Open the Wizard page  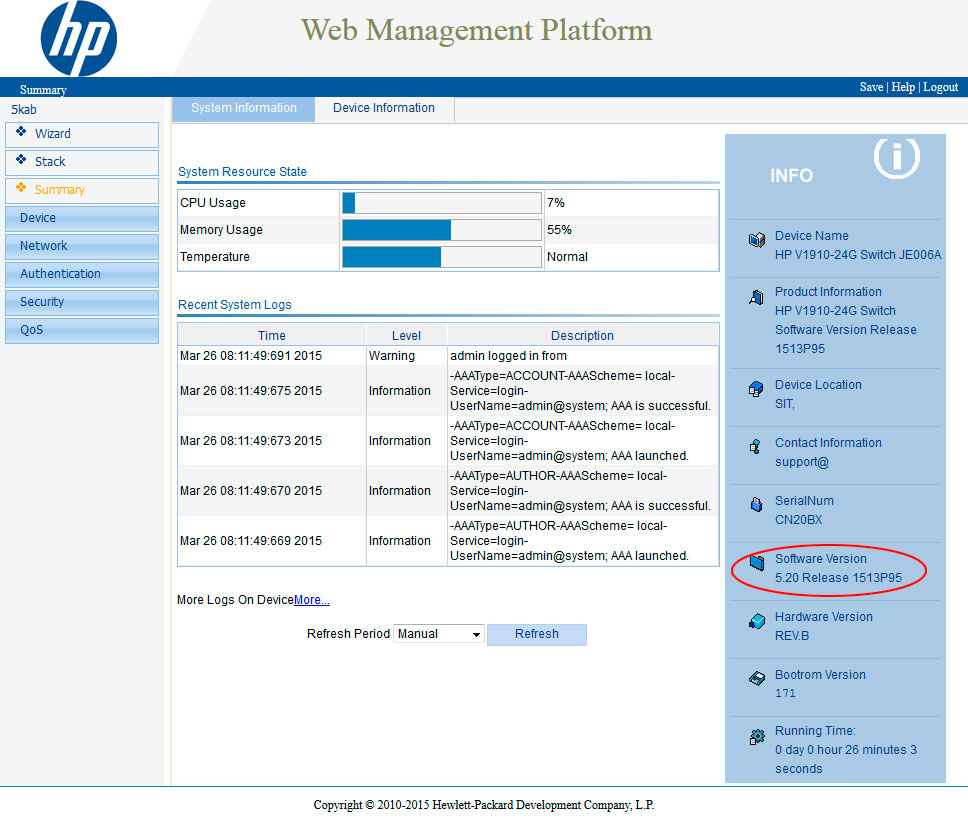(x=81, y=135)
